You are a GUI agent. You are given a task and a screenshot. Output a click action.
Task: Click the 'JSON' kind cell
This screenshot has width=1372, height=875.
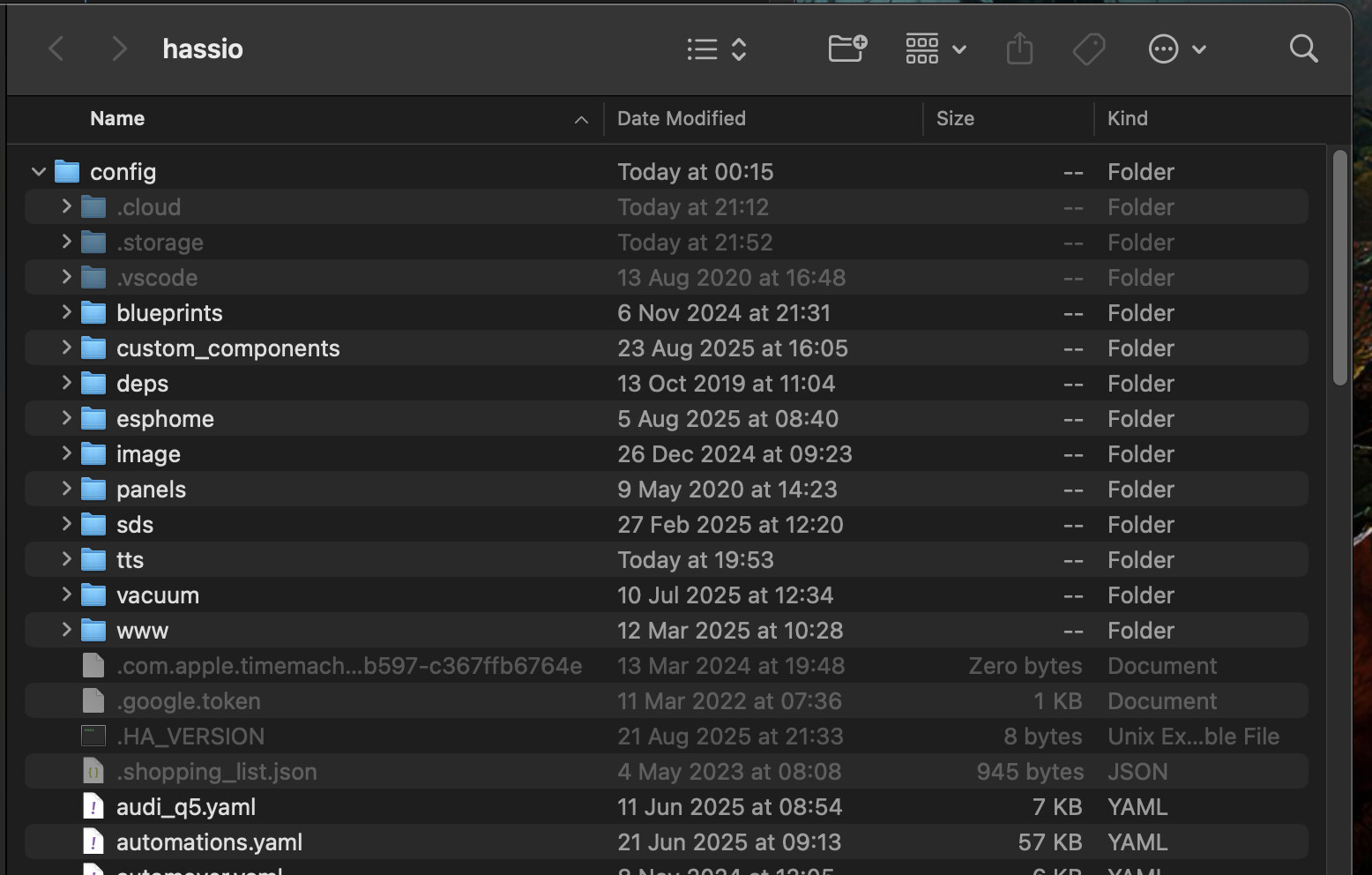1137,772
